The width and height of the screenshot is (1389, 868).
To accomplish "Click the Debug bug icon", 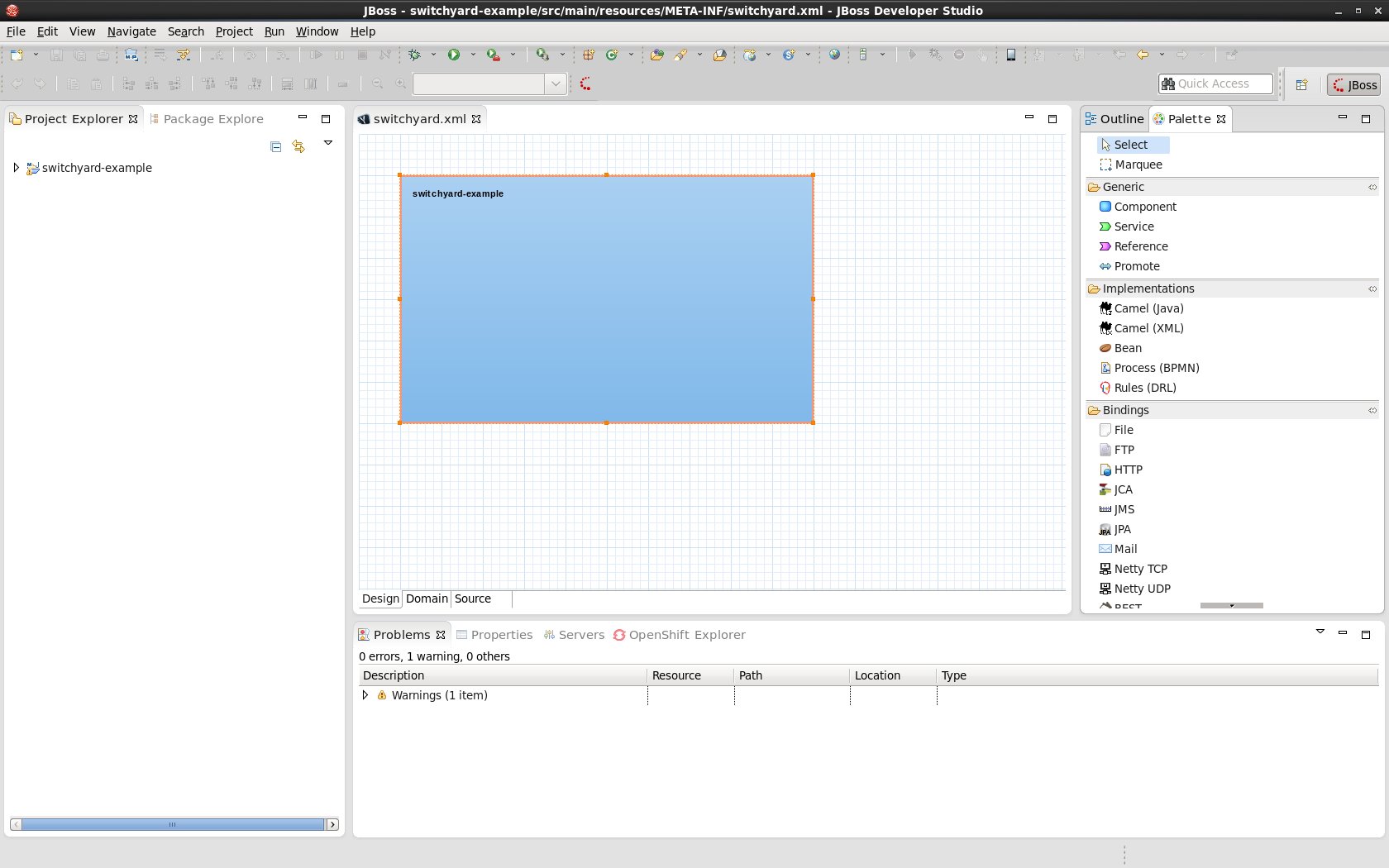I will [x=414, y=55].
